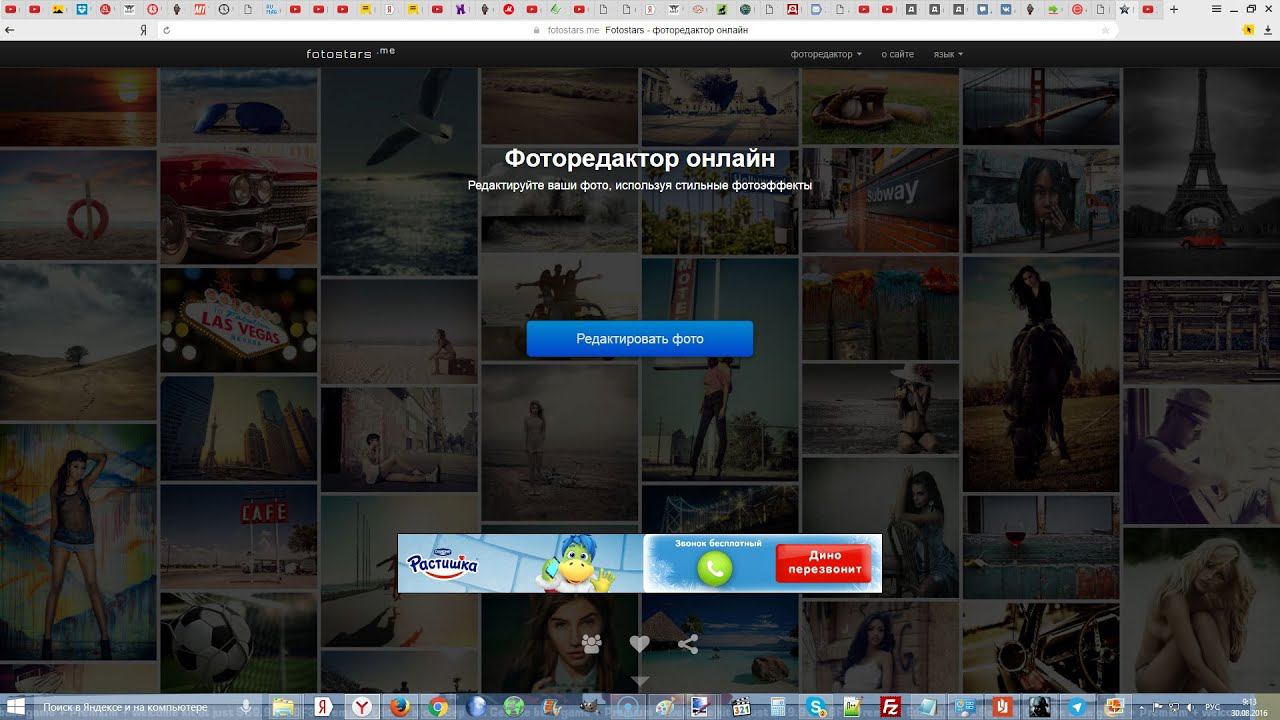1280x720 pixels.
Task: Click the green phone call icon in ad
Action: pos(714,568)
